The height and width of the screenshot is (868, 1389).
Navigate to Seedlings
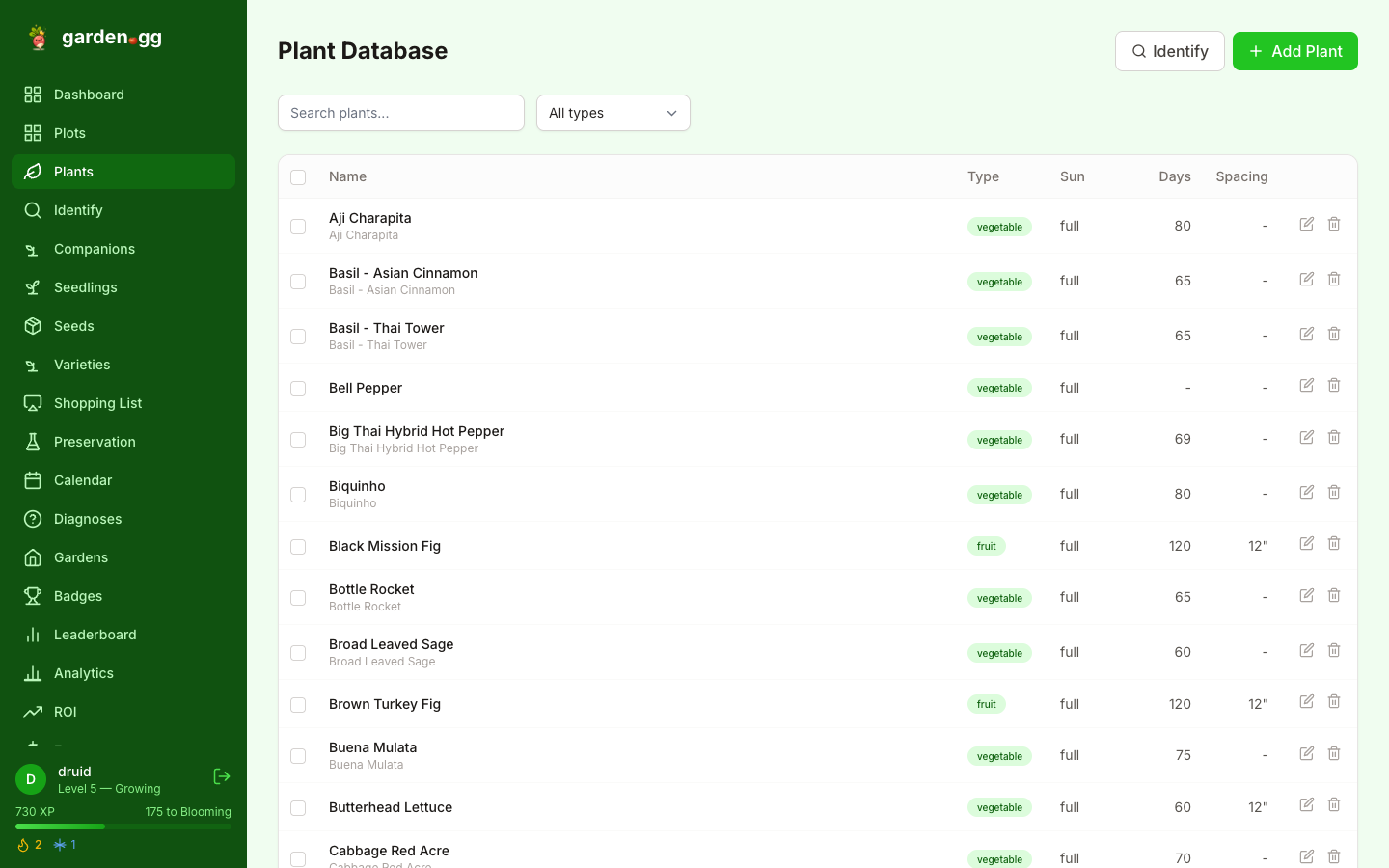123,287
